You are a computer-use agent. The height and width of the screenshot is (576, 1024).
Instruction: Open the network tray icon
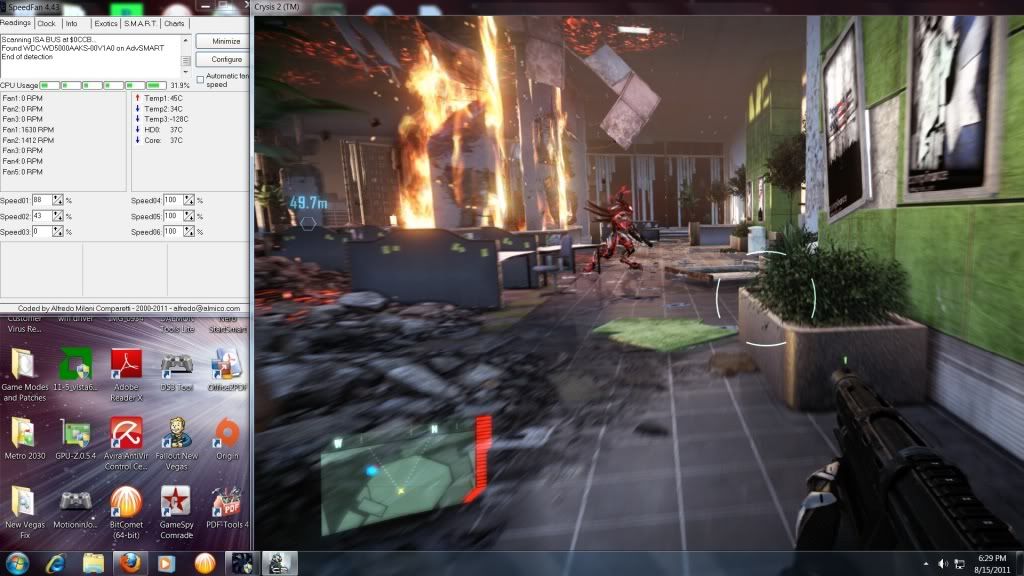pyautogui.click(x=959, y=564)
